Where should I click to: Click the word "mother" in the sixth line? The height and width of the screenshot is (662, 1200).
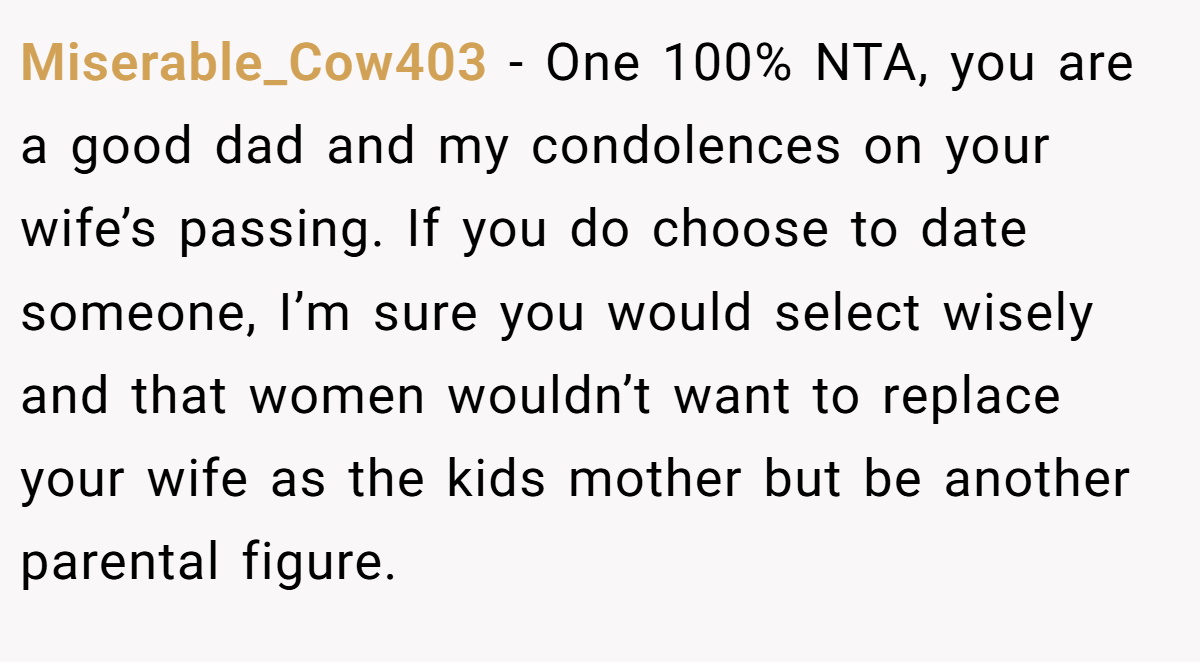(655, 479)
